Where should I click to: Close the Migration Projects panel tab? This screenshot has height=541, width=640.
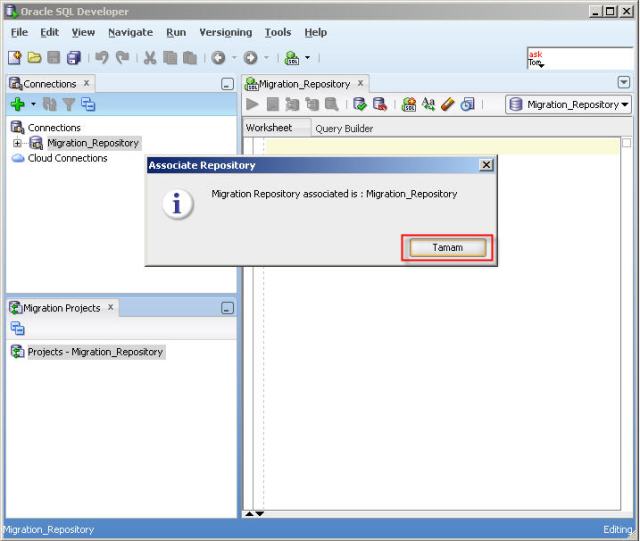[111, 307]
